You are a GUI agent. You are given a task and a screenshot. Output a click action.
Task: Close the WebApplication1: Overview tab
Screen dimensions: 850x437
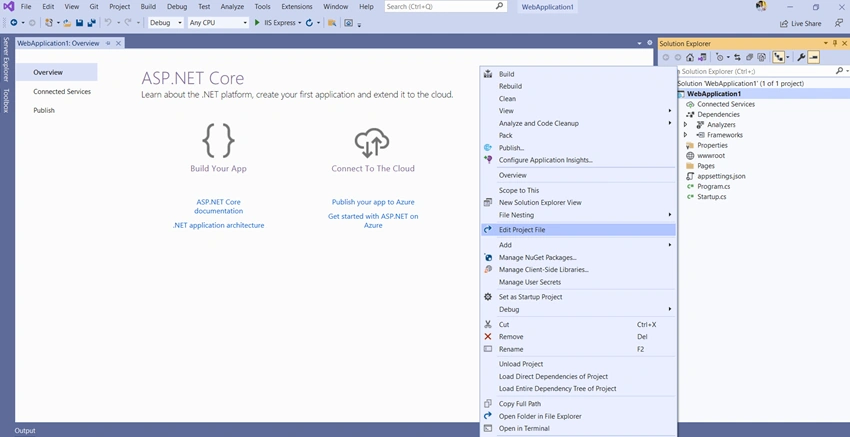click(118, 43)
